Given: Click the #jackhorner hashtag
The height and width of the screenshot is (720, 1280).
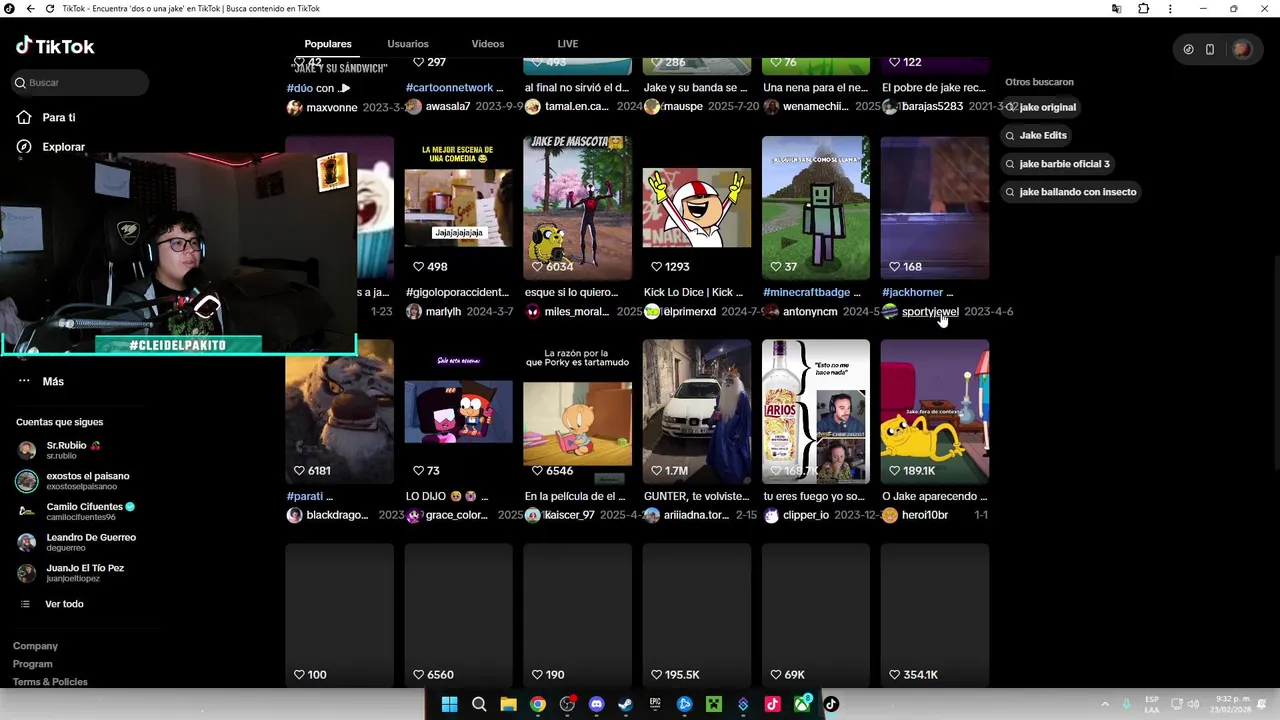Looking at the screenshot, I should (912, 292).
